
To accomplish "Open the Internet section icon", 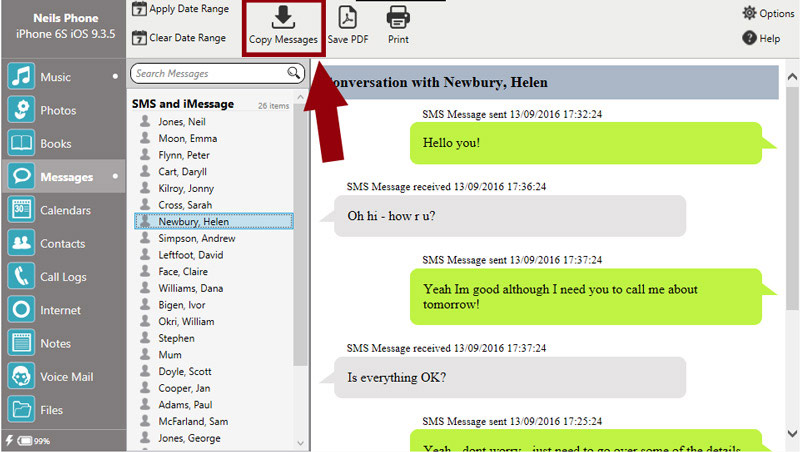I will (x=21, y=310).
